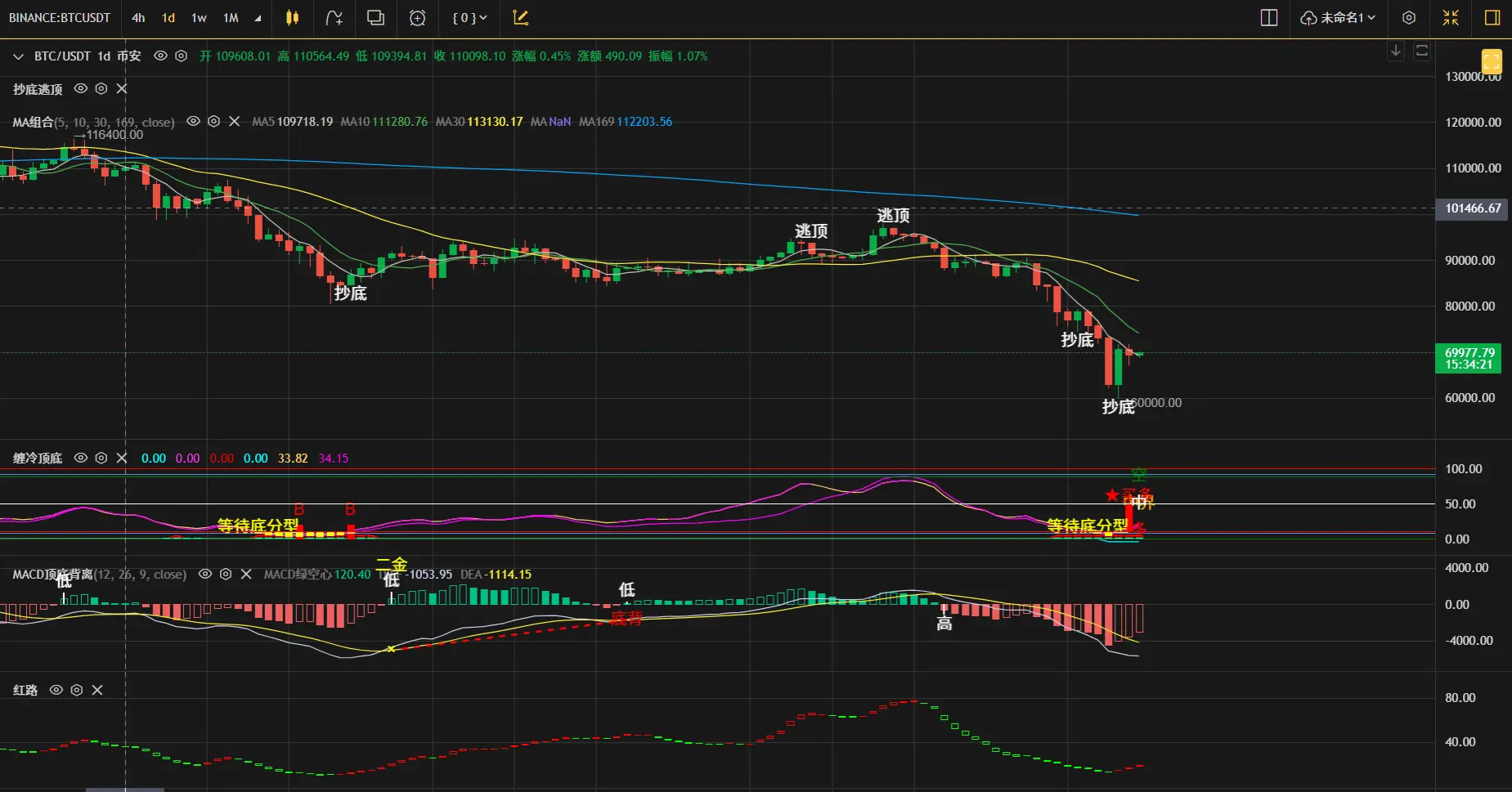Remove the MA组合 indicator
Screen dimensions: 1512x792
(234, 121)
